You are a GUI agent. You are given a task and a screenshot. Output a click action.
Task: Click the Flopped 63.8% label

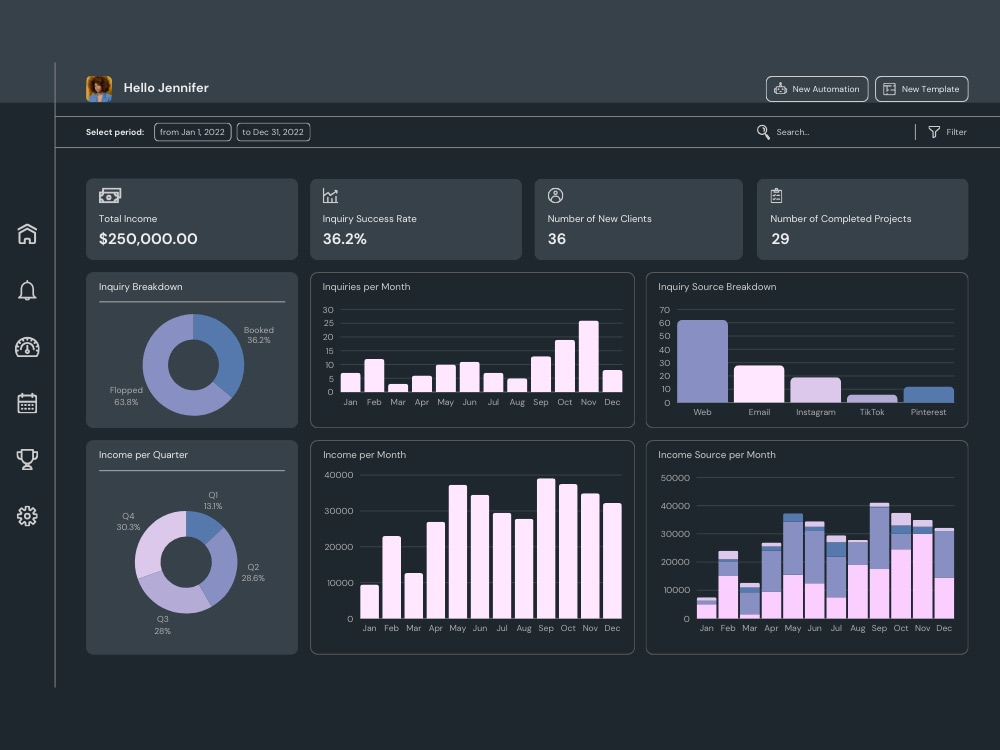126,396
